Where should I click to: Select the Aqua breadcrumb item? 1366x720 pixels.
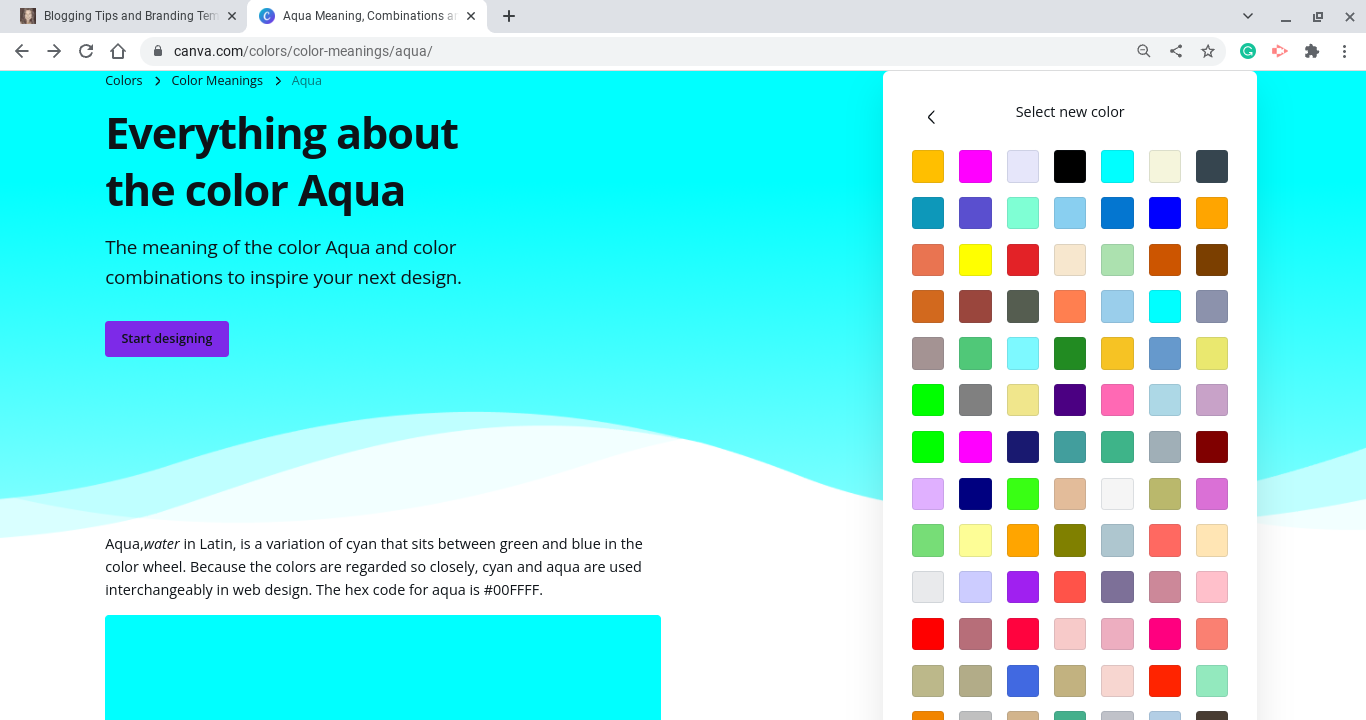307,81
